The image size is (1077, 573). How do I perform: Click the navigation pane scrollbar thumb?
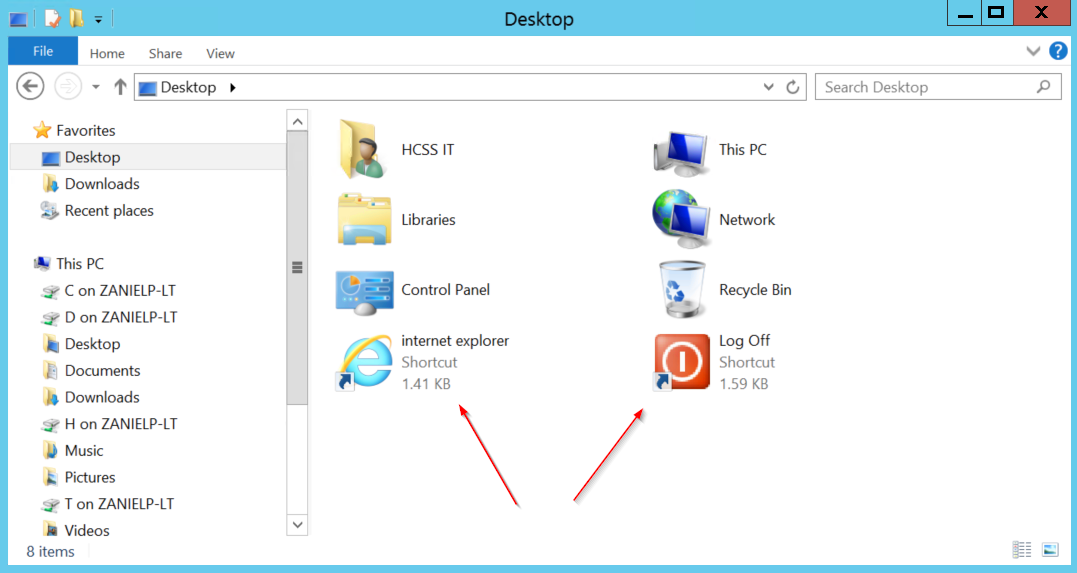pos(297,268)
